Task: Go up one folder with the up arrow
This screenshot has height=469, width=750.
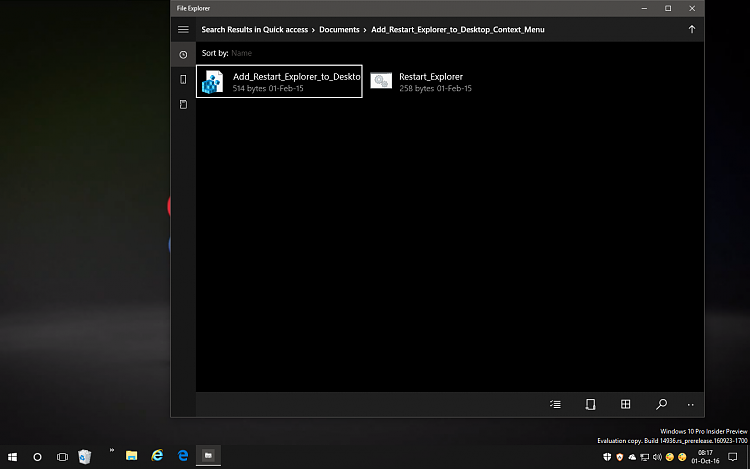Action: 691,30
